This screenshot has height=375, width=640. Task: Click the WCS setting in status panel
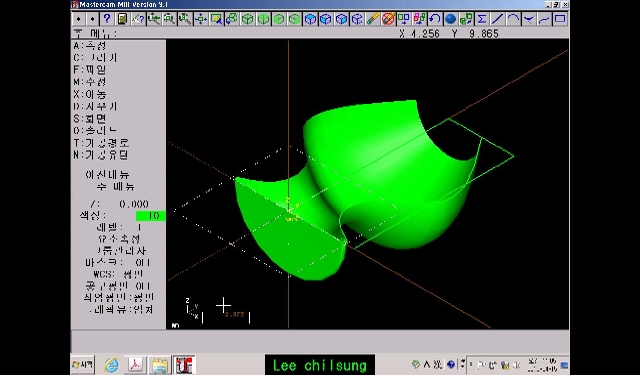click(118, 274)
